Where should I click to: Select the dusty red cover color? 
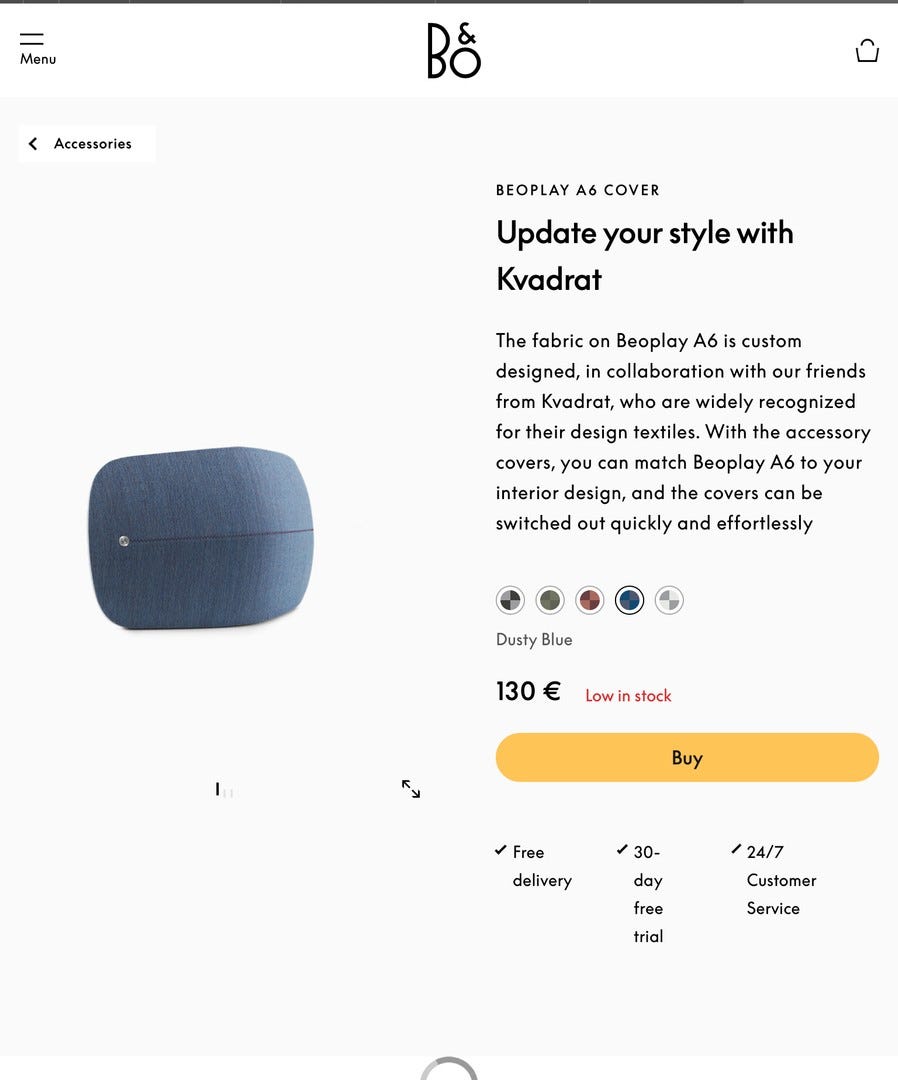(590, 600)
